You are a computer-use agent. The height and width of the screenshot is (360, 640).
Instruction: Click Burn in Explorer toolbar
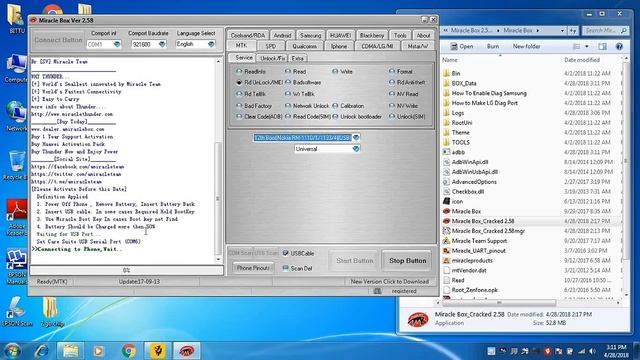coord(493,47)
